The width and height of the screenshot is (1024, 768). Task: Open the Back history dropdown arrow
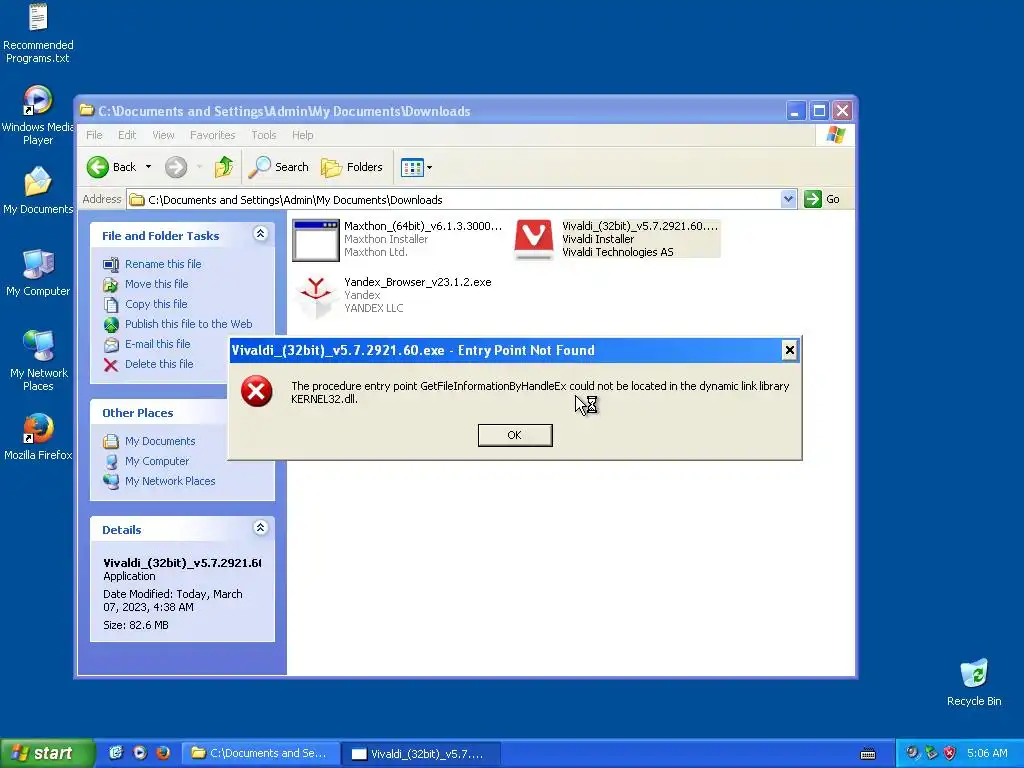tap(148, 167)
